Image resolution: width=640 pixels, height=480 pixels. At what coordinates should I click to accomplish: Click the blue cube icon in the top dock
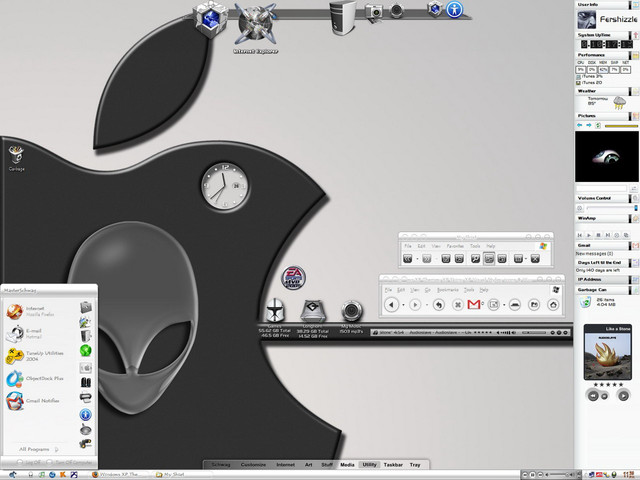[x=210, y=19]
